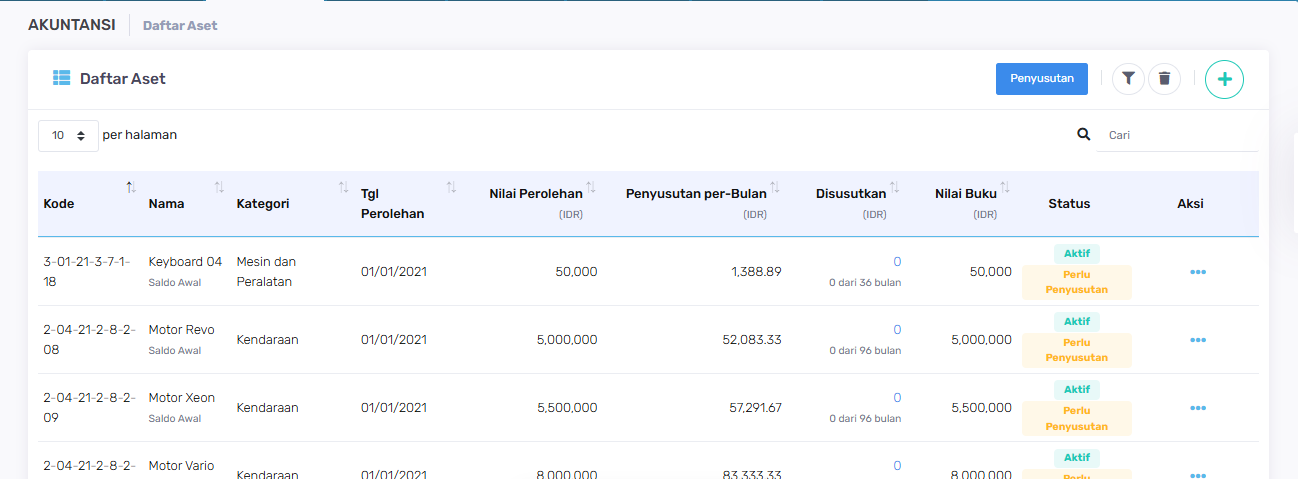Click the Status column header
The width and height of the screenshot is (1298, 479).
[1069, 203]
